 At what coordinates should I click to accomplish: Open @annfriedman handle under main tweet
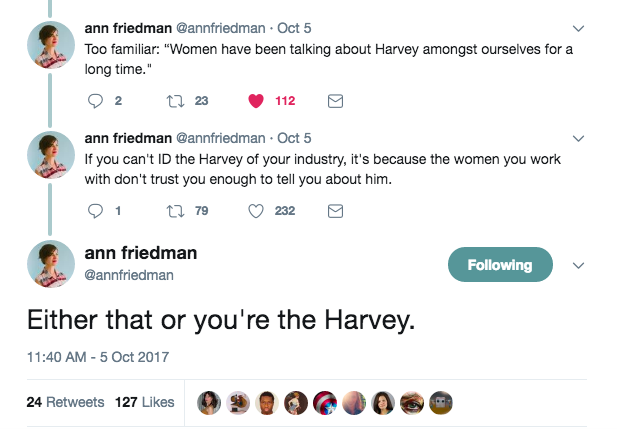click(129, 274)
